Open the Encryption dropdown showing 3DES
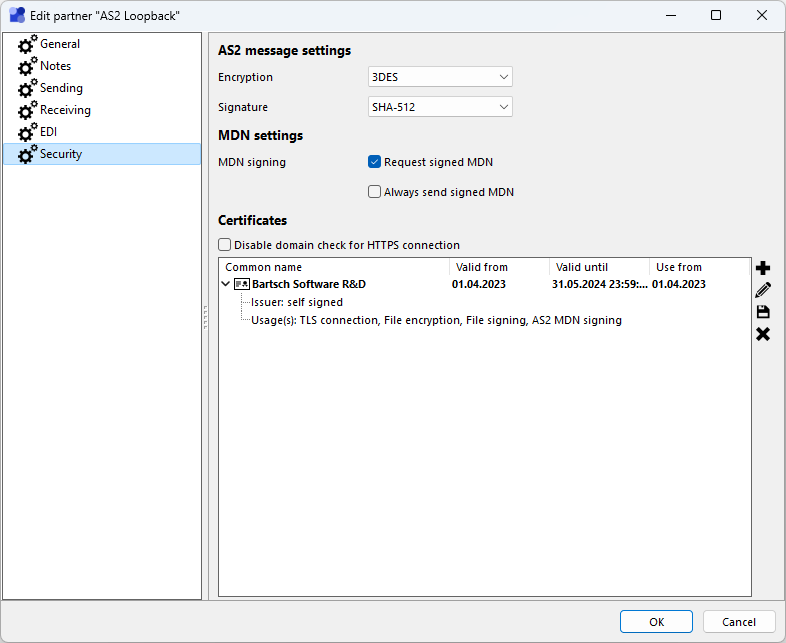 coord(440,77)
